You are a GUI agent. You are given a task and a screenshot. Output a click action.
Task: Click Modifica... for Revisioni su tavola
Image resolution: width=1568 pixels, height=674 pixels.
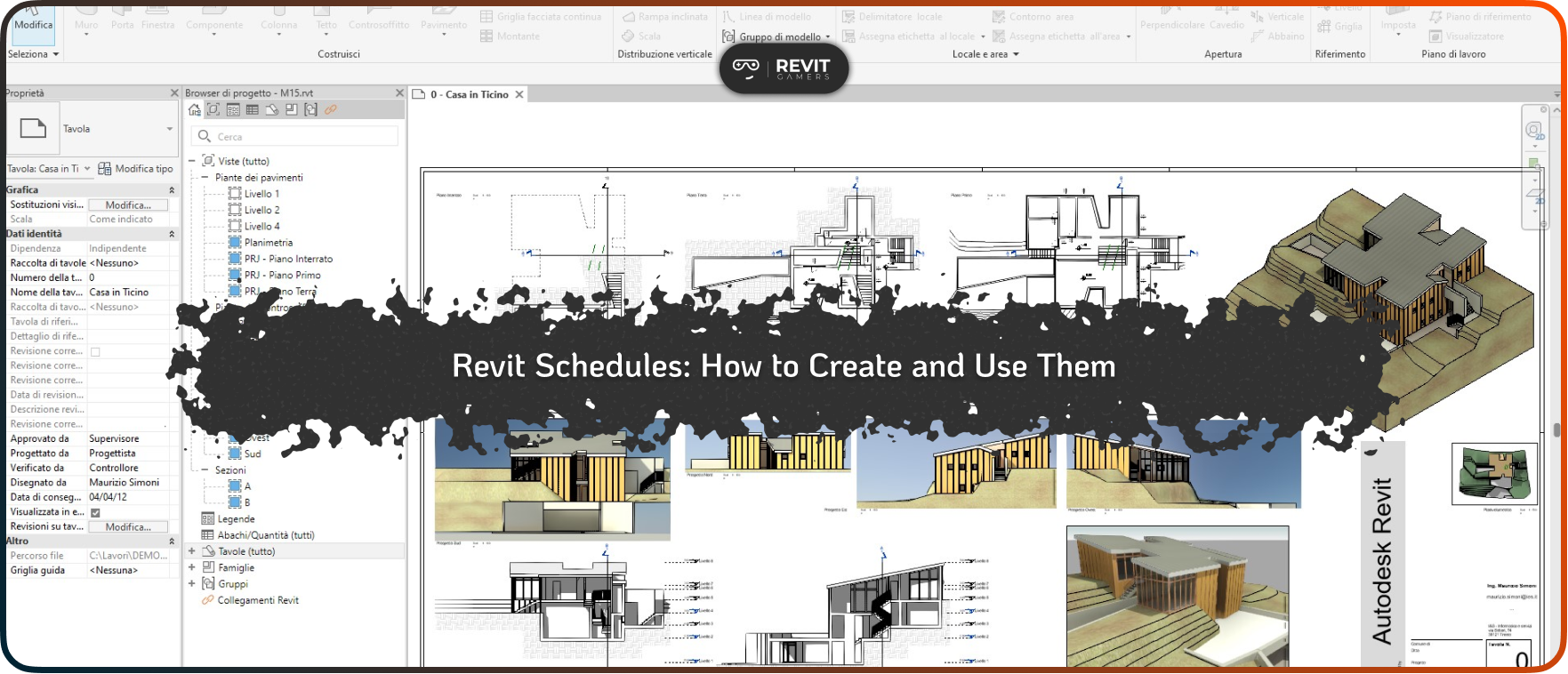coord(128,527)
